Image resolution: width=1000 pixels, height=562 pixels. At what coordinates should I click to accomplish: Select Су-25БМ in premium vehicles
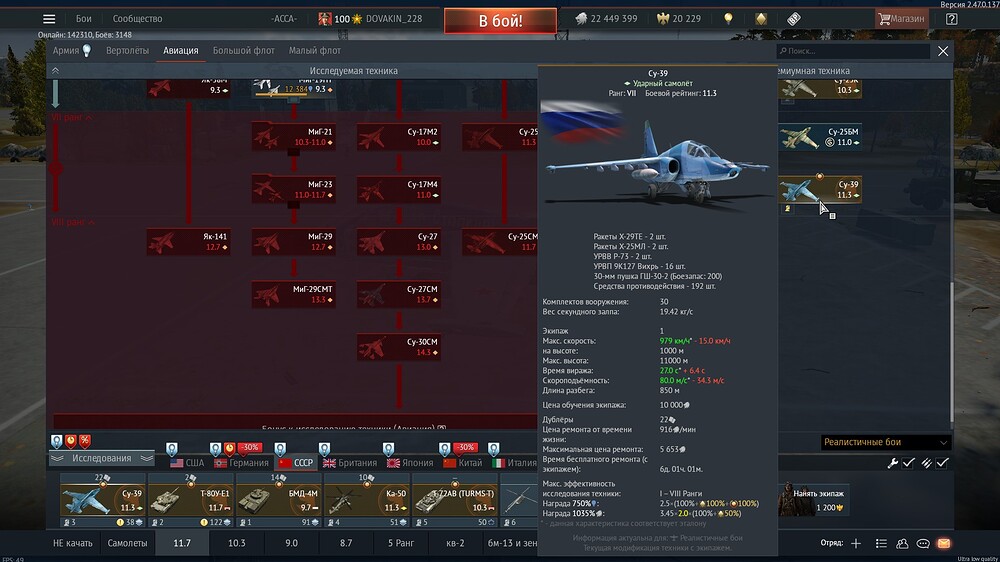click(820, 137)
